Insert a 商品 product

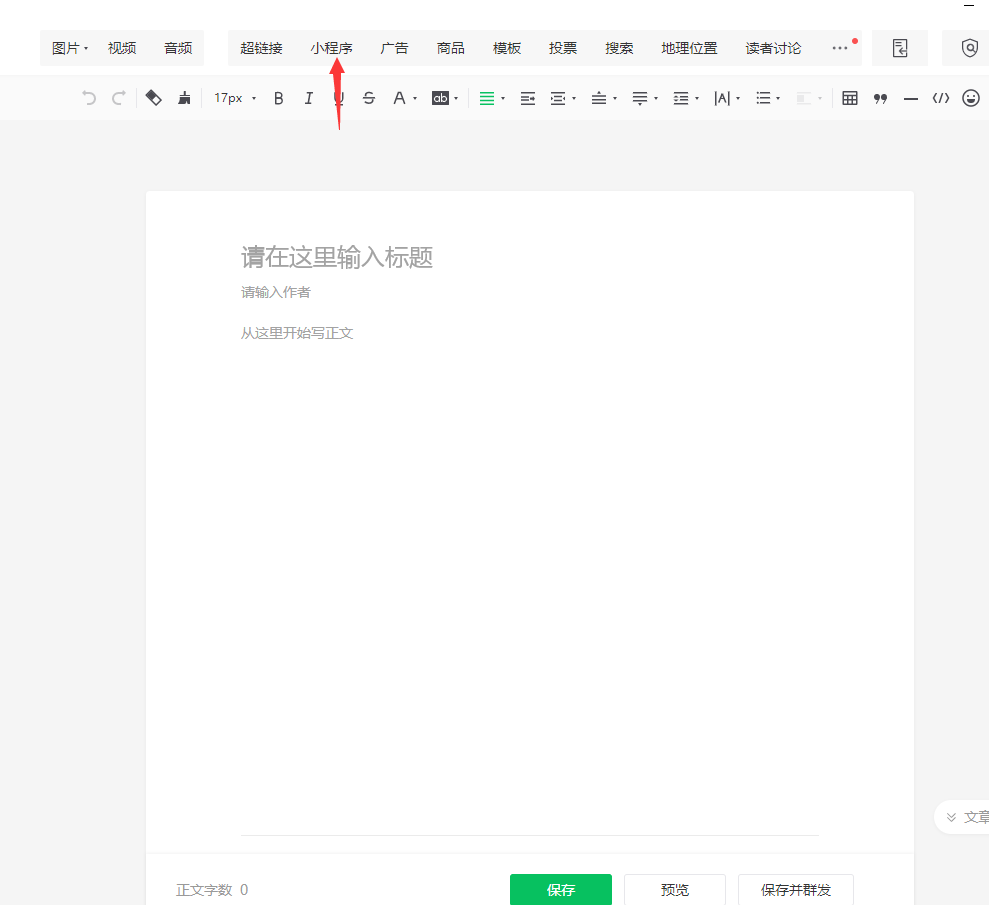click(x=451, y=48)
